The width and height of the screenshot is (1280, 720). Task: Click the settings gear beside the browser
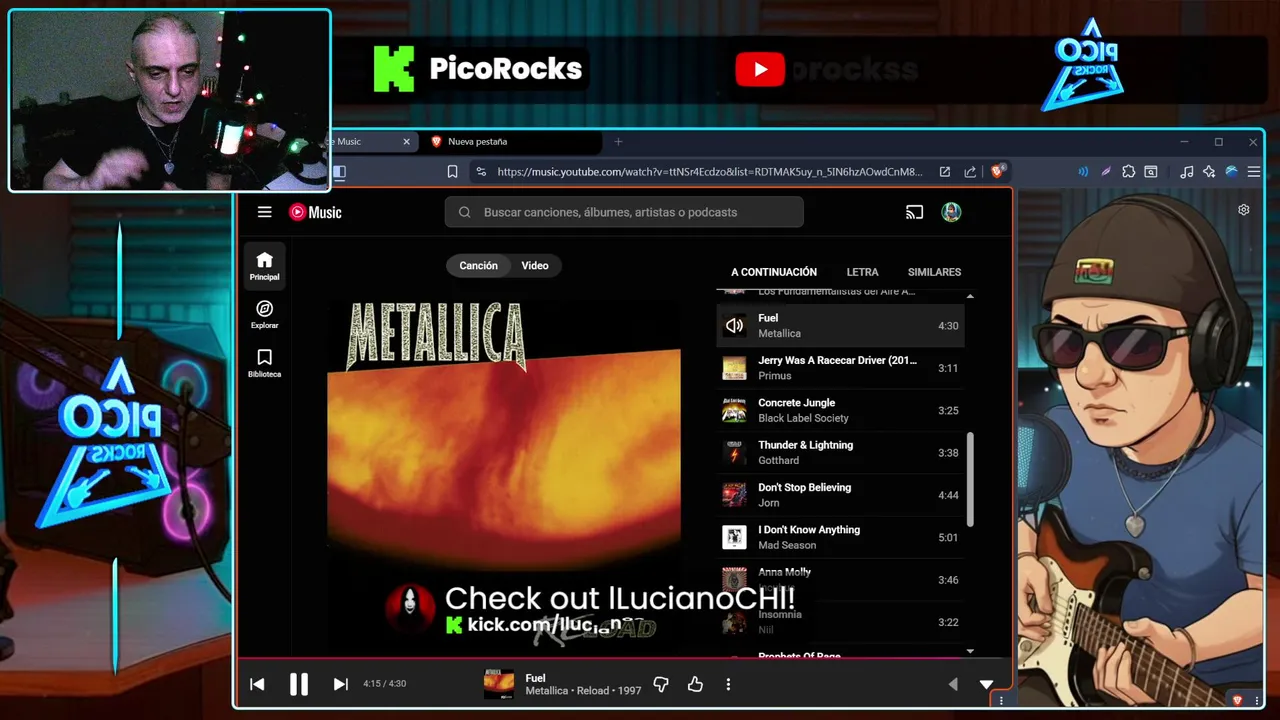(1244, 210)
